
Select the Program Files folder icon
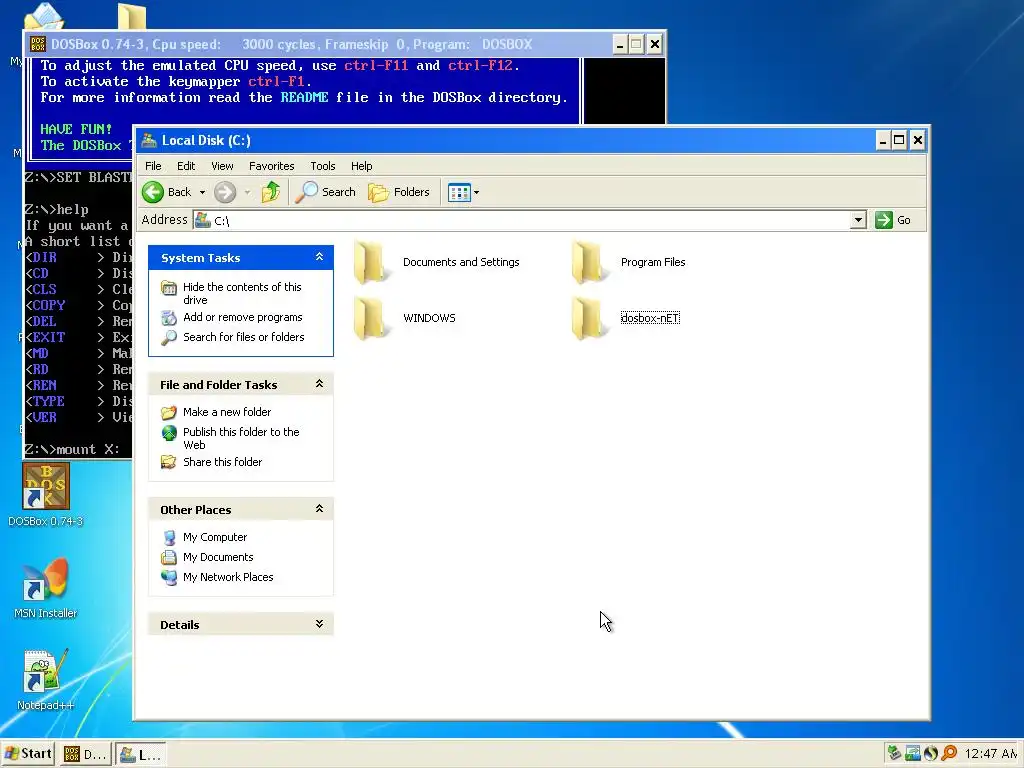coord(589,262)
